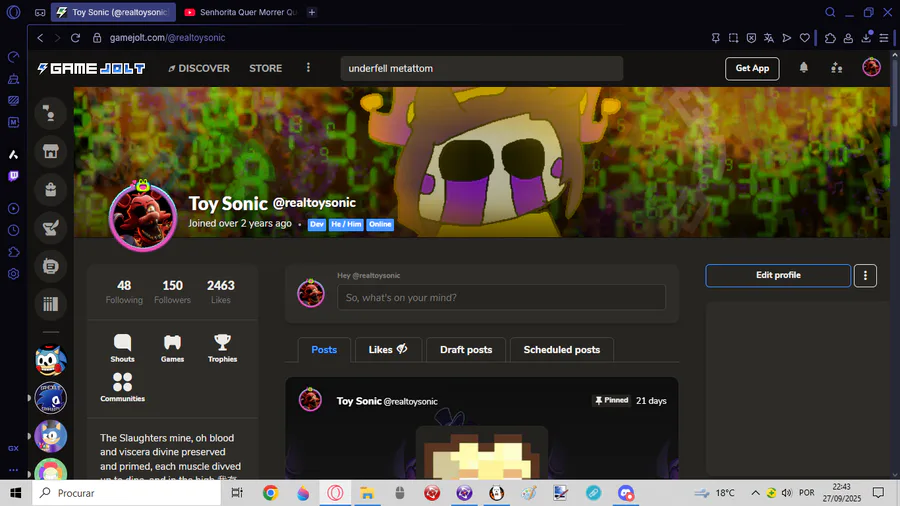The width and height of the screenshot is (900, 506).
Task: Open Shouts on profile
Action: coord(122,348)
